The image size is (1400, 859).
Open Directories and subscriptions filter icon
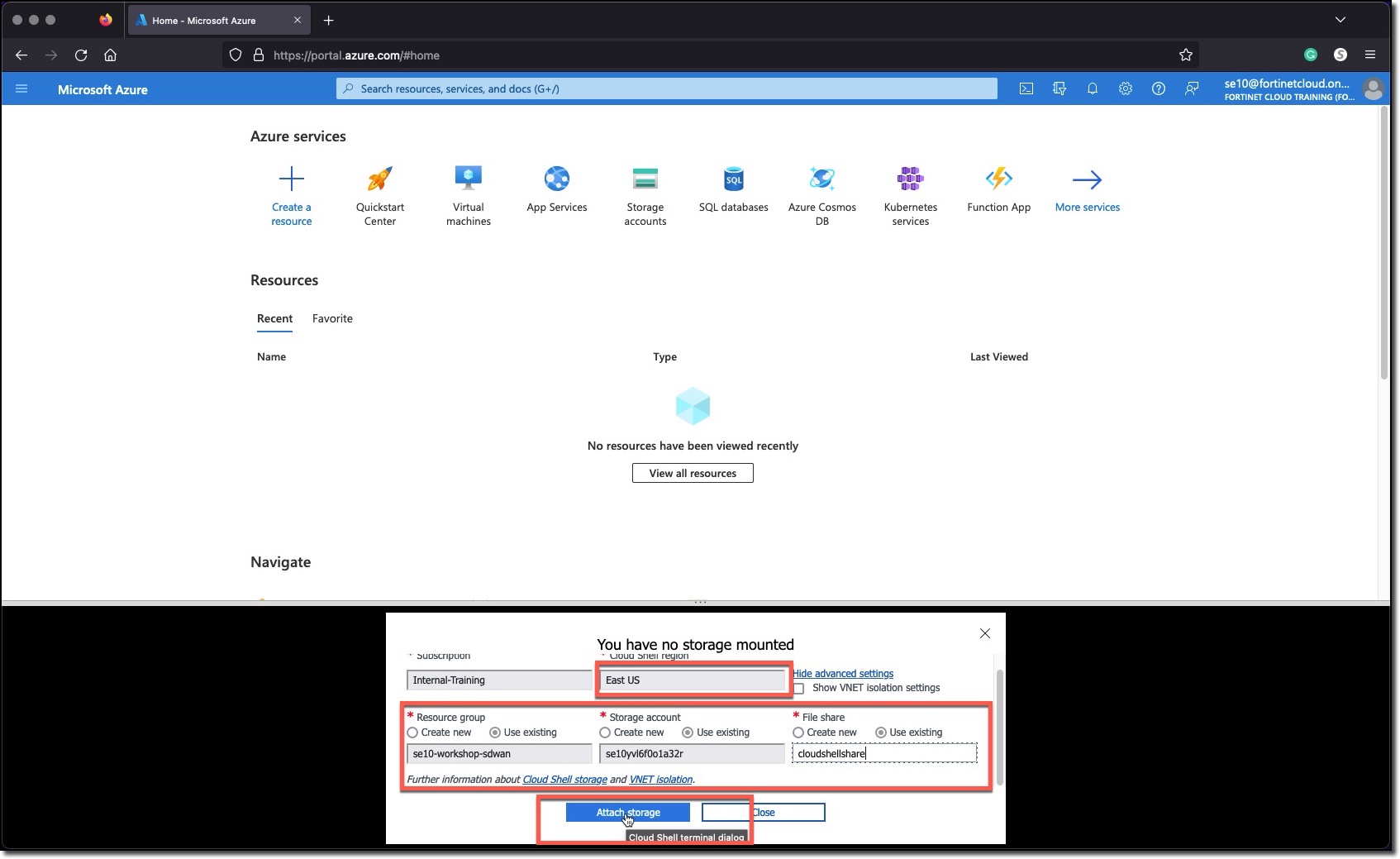click(1060, 88)
